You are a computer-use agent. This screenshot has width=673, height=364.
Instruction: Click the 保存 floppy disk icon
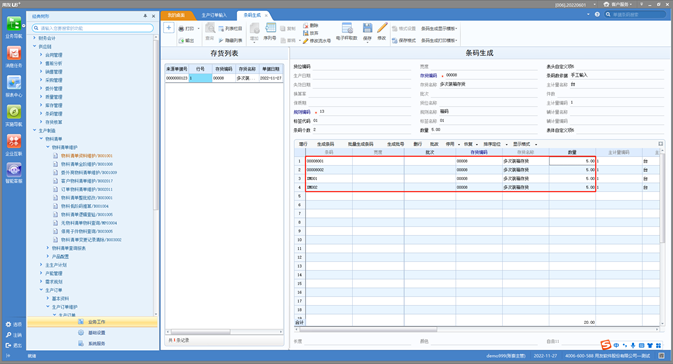tap(367, 28)
